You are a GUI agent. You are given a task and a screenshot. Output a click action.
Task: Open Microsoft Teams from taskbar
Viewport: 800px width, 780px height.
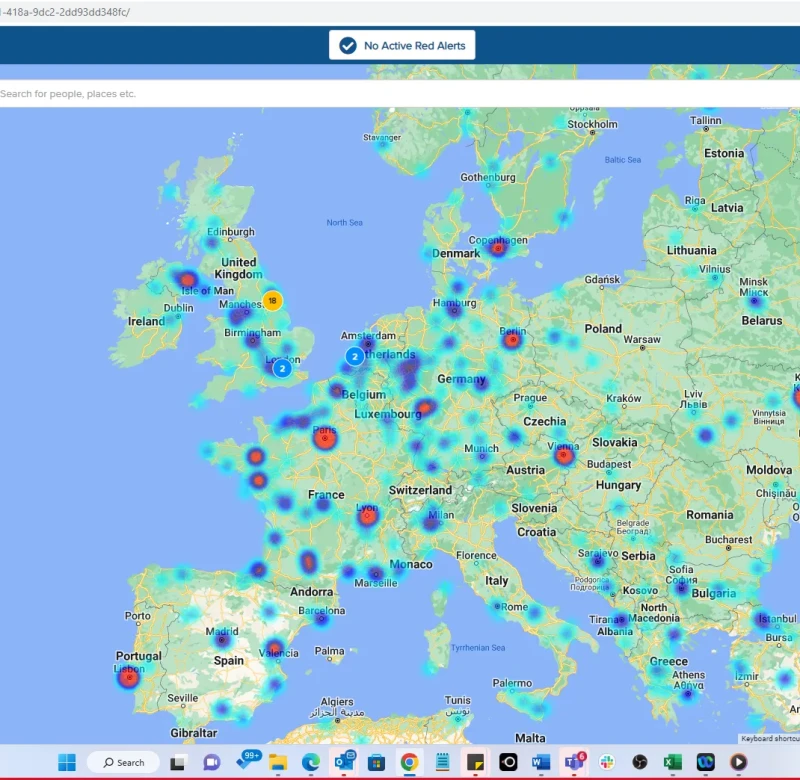[574, 761]
